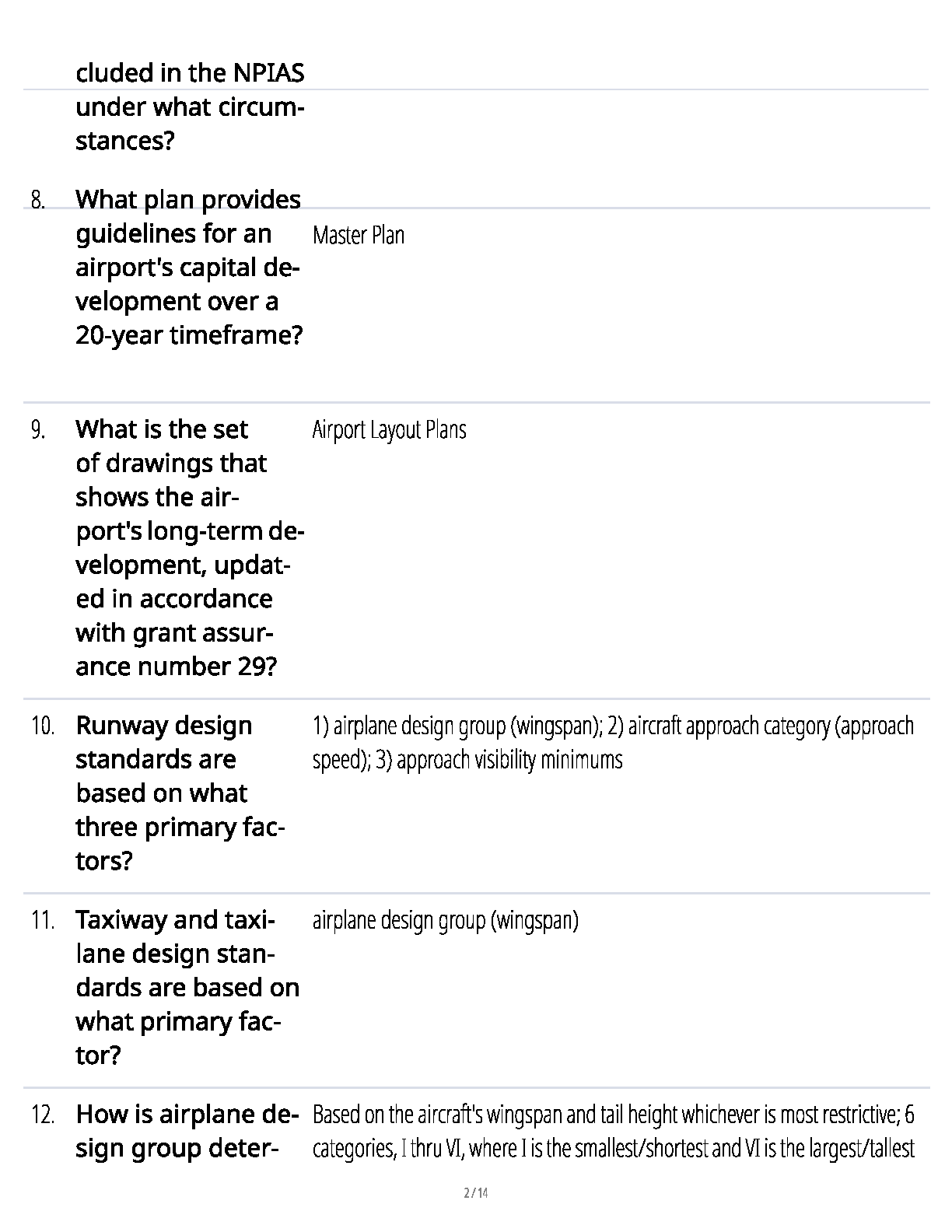
Task: Click question 8 about 20-year capital development
Action: 188,268
